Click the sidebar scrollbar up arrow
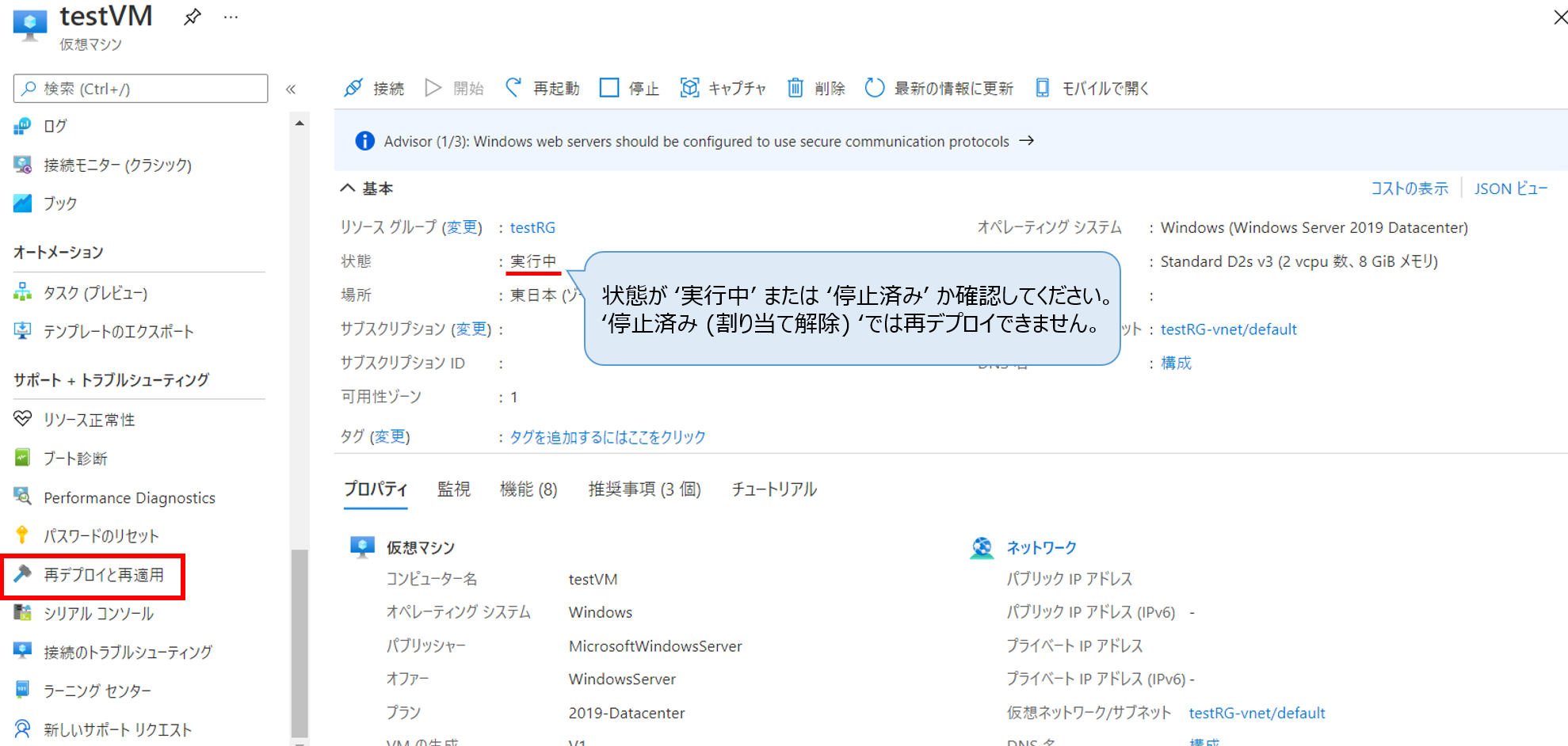This screenshot has height=746, width=1568. click(x=299, y=123)
